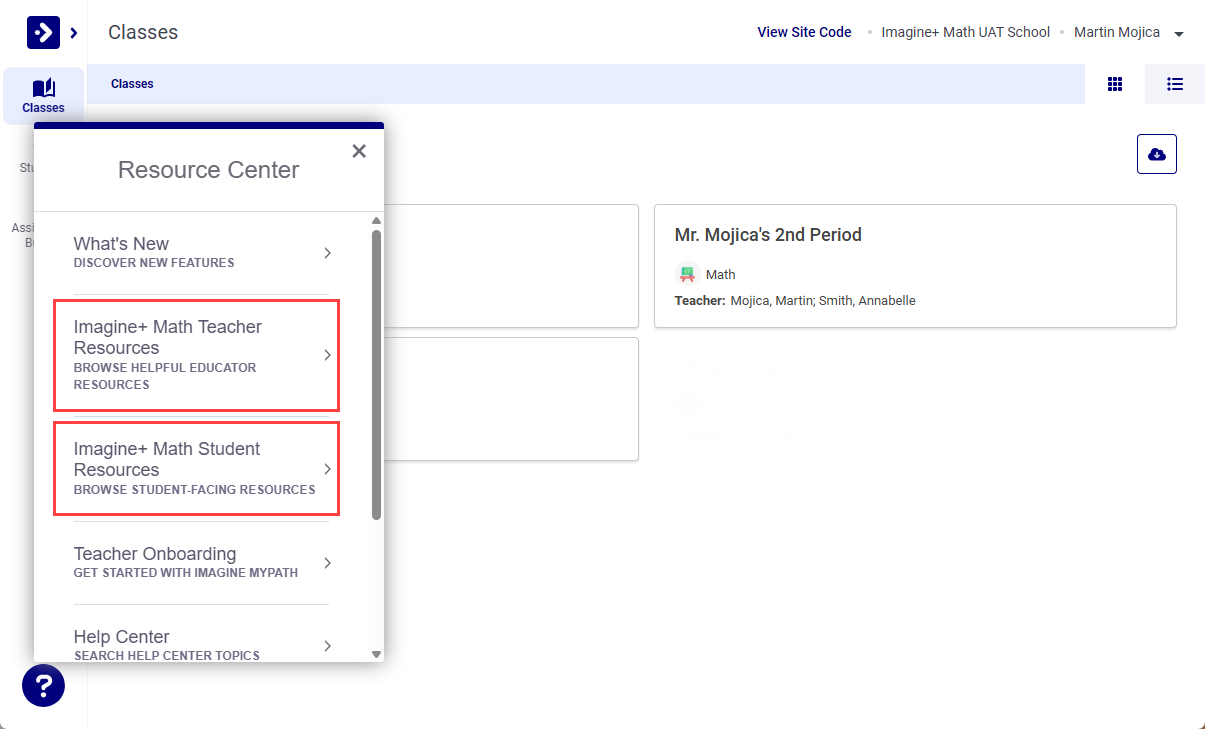1205x729 pixels.
Task: Open the Classes sidebar item
Action: [x=43, y=96]
